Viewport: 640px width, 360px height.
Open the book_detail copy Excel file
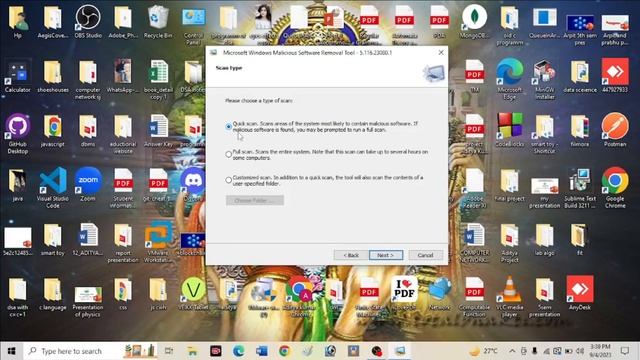click(158, 79)
